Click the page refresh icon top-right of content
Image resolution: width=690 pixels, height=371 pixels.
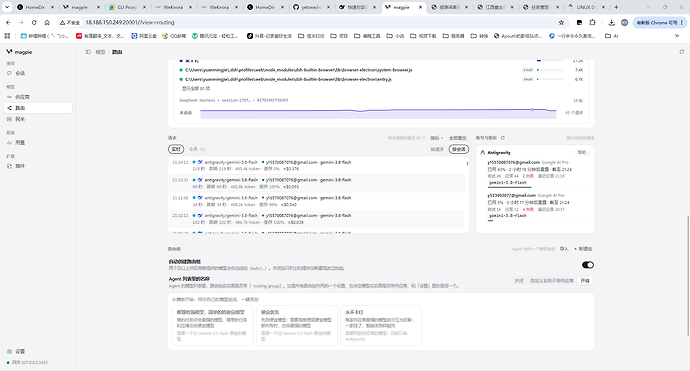(x=682, y=52)
